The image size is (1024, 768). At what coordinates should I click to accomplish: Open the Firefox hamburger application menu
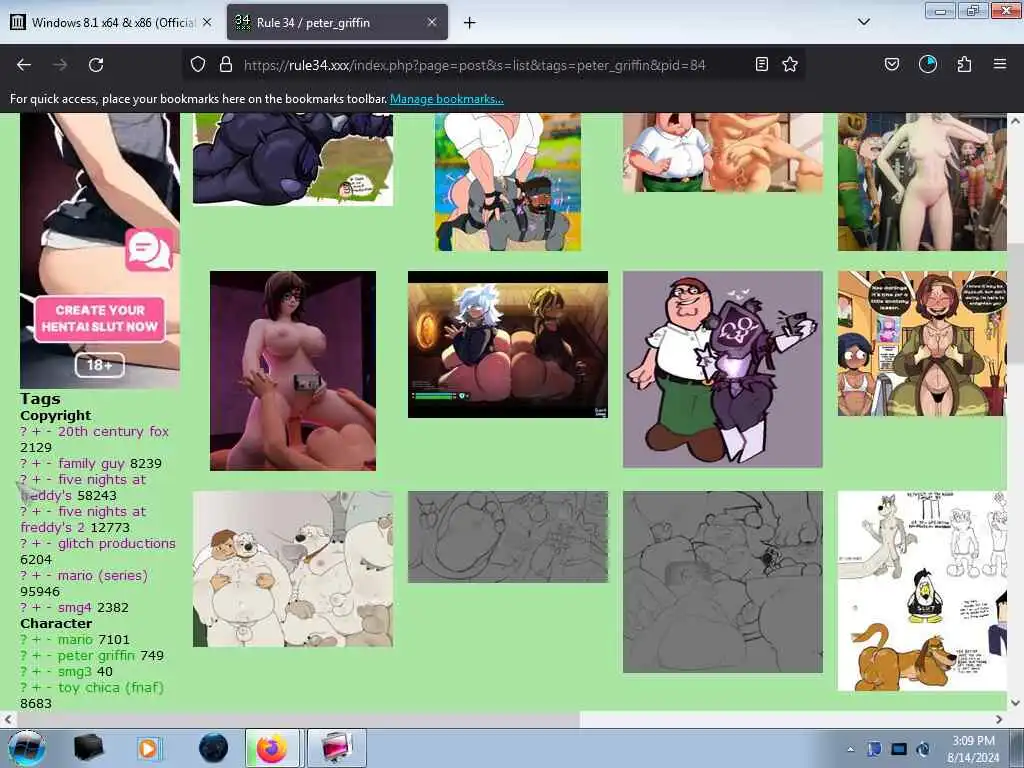1000,64
